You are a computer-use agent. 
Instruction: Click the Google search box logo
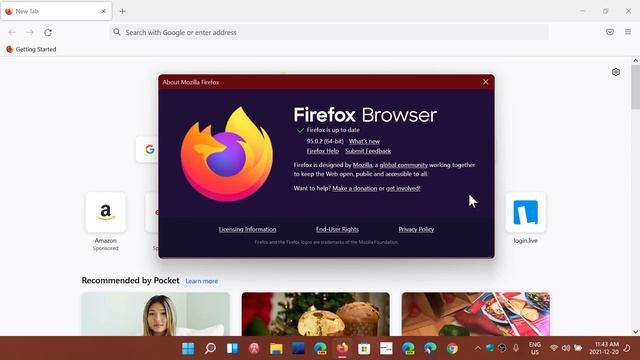150,149
